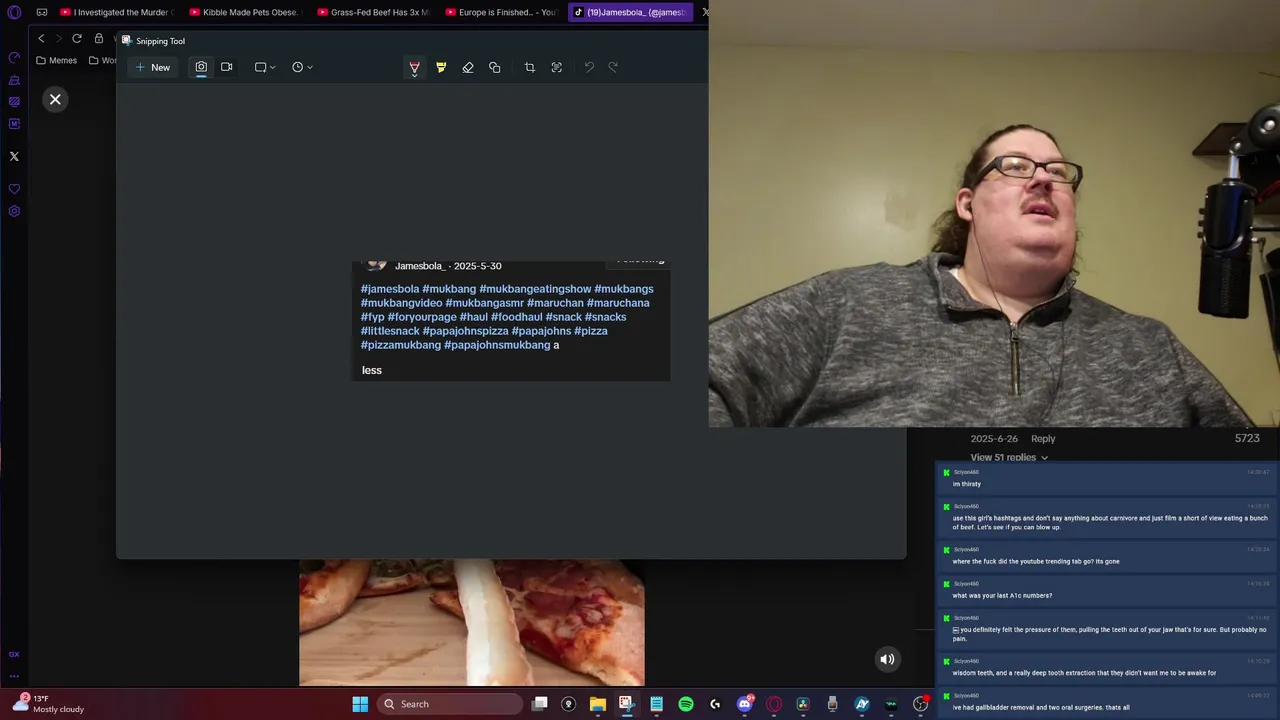Open Discord from the taskbar
Screen dimensions: 1280x720
[x=744, y=704]
